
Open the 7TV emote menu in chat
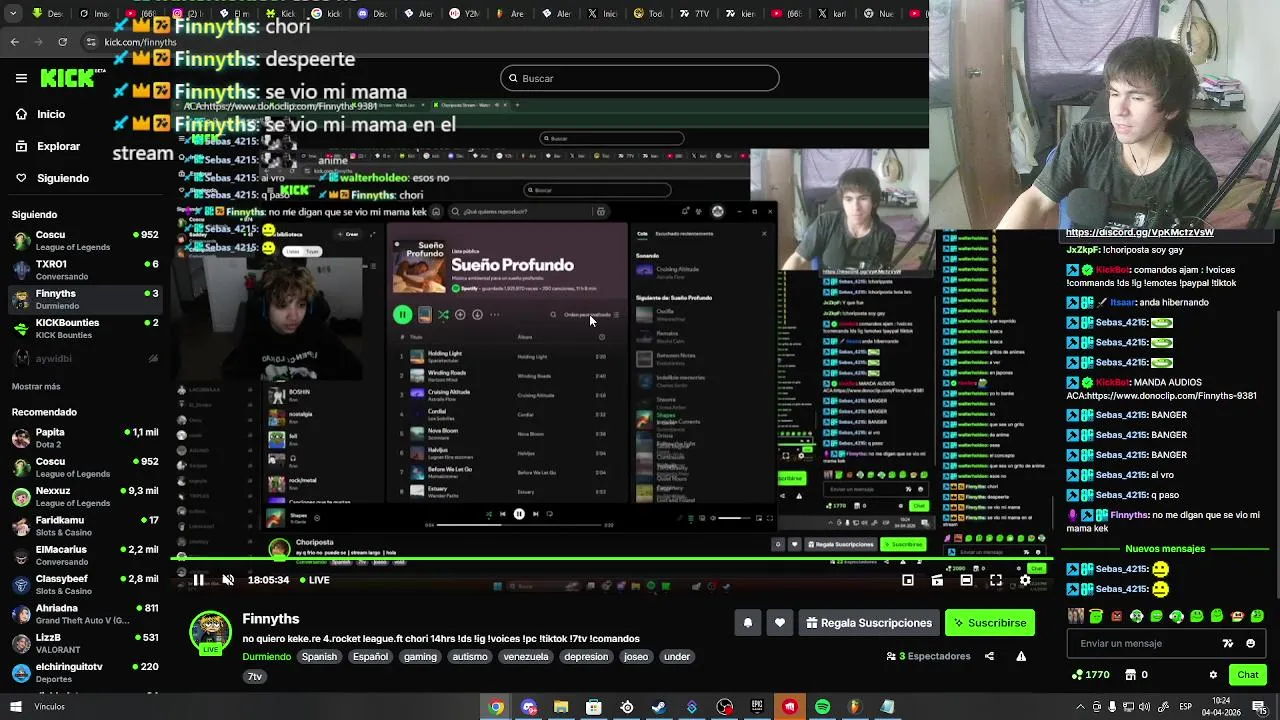1228,644
